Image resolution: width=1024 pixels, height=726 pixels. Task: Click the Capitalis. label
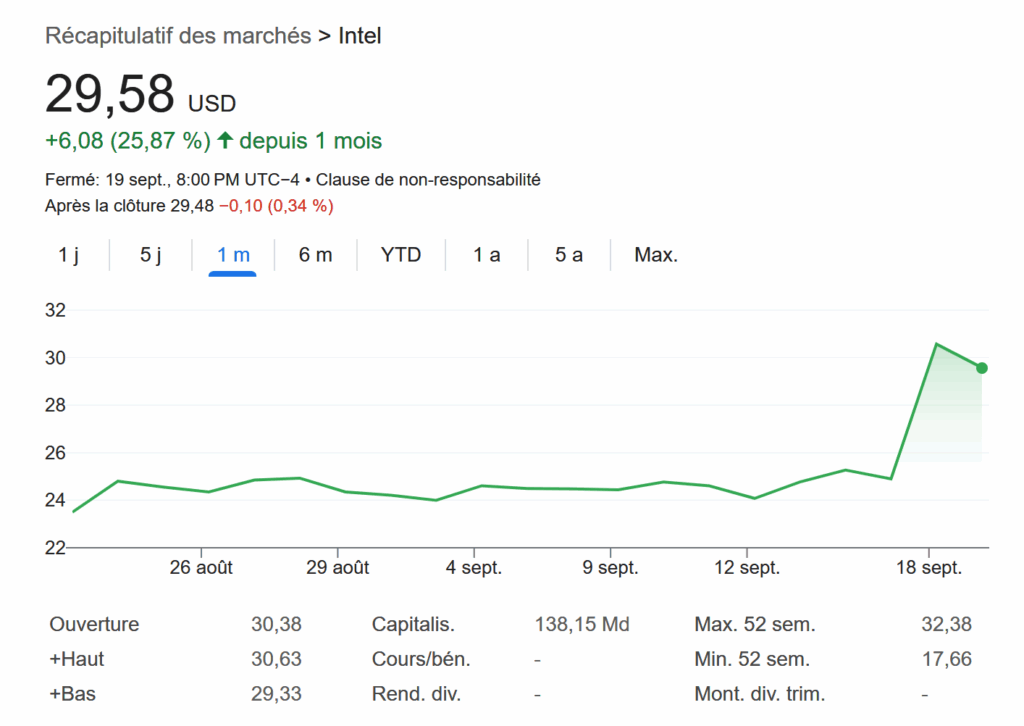pyautogui.click(x=413, y=624)
